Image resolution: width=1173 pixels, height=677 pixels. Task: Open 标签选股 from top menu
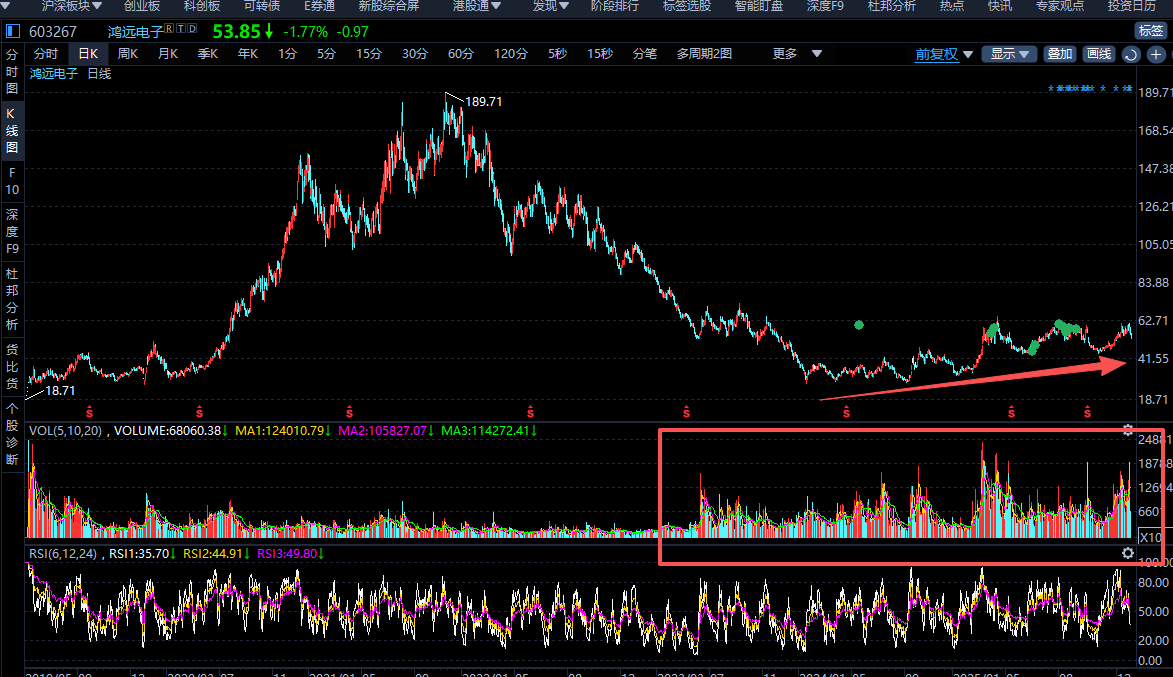click(687, 6)
